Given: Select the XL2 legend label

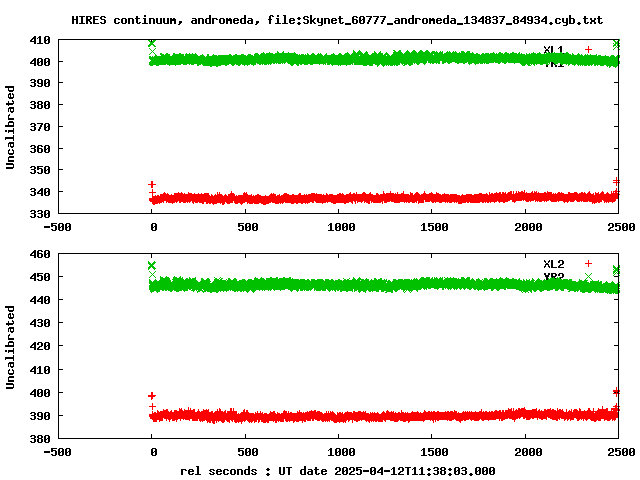Looking at the screenshot, I should [553, 264].
